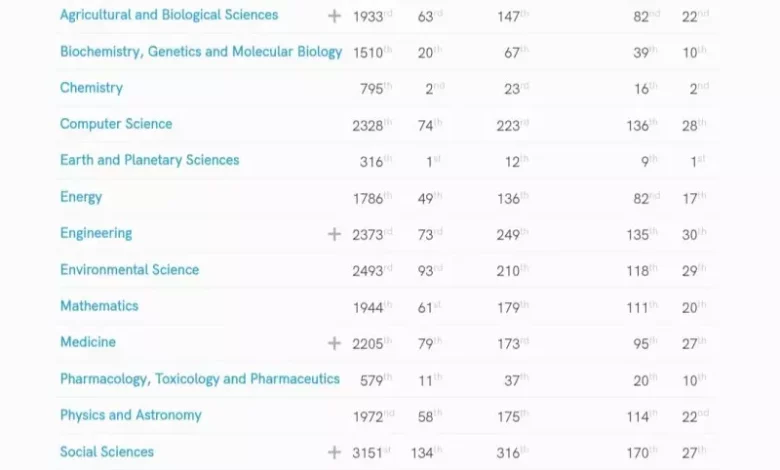Open the Energy subject link
The height and width of the screenshot is (470, 780).
pyautogui.click(x=81, y=197)
